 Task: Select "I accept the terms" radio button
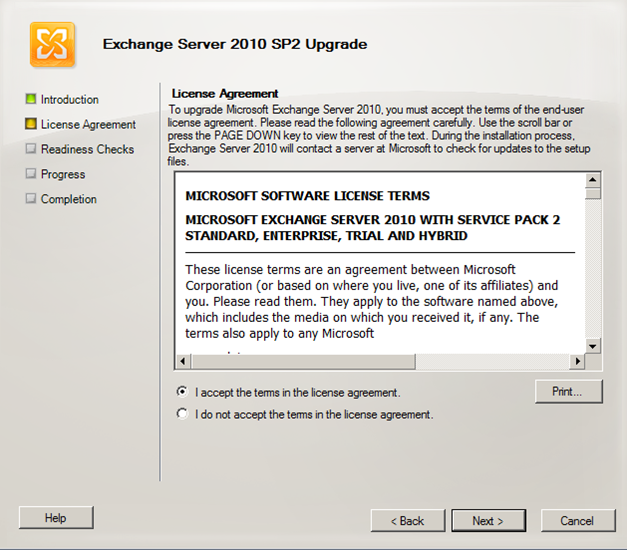pos(182,392)
